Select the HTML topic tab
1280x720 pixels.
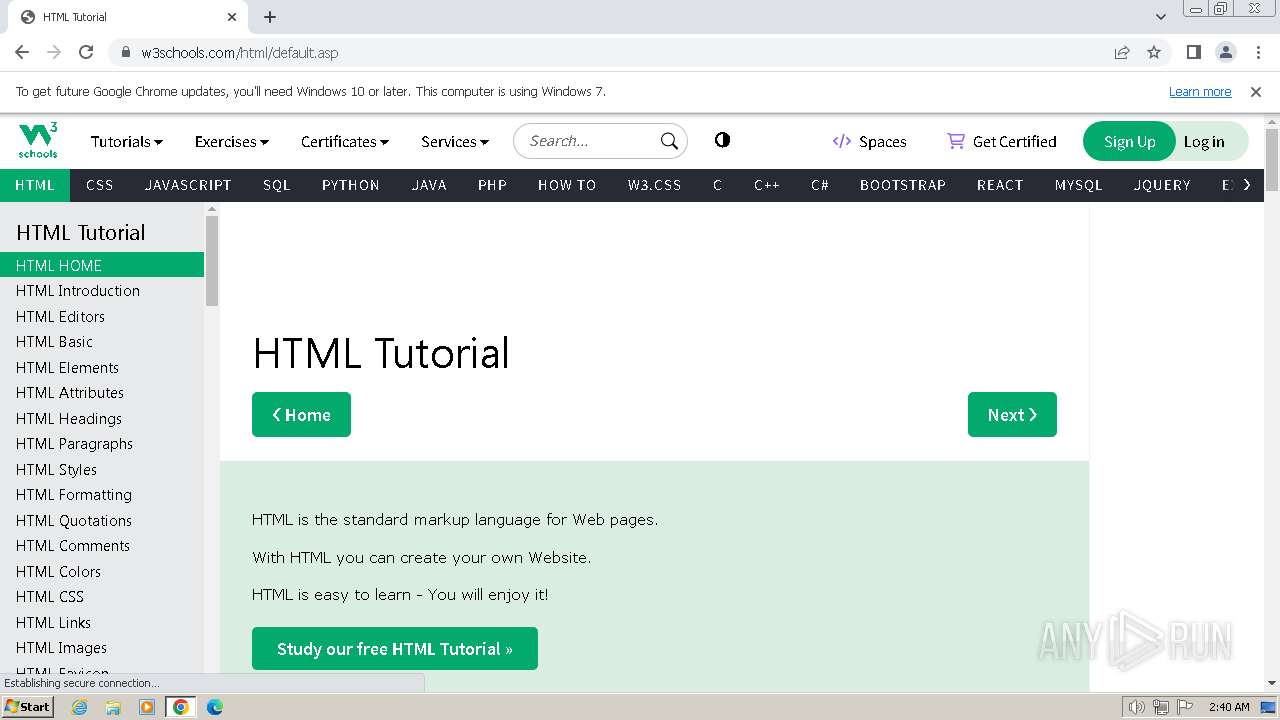[35, 185]
